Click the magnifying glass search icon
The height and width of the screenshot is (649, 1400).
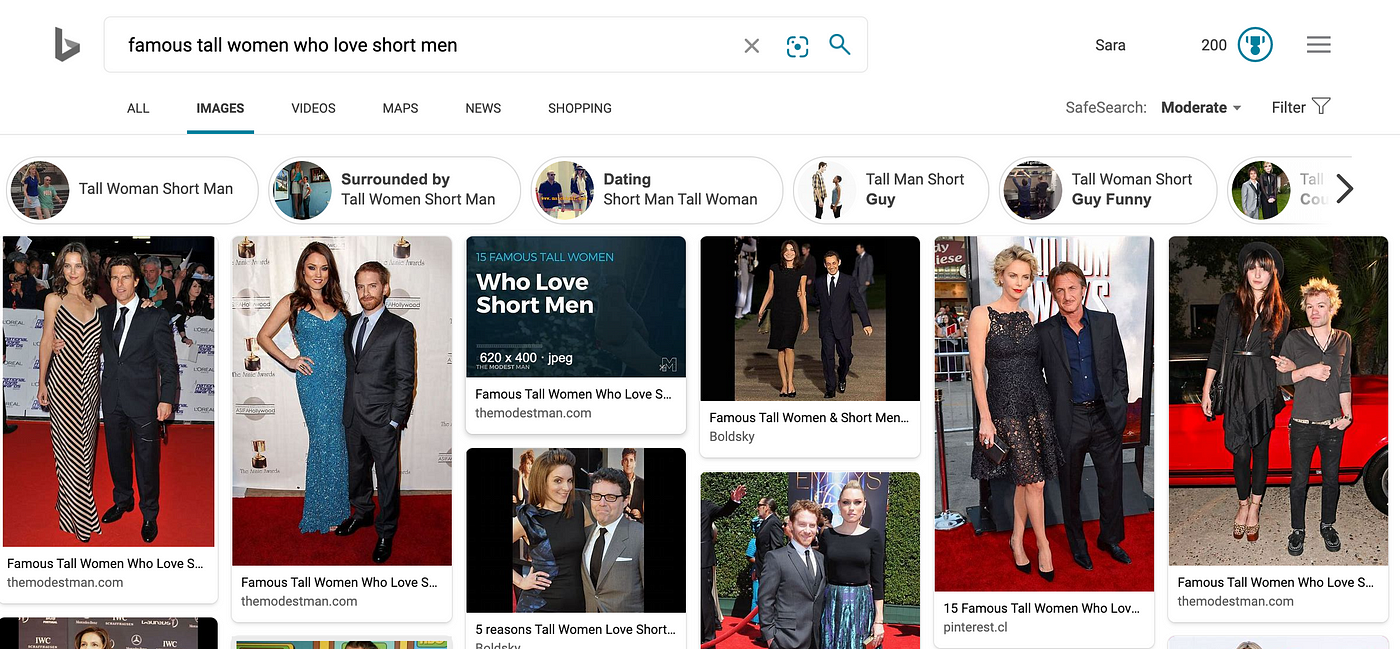(x=840, y=44)
